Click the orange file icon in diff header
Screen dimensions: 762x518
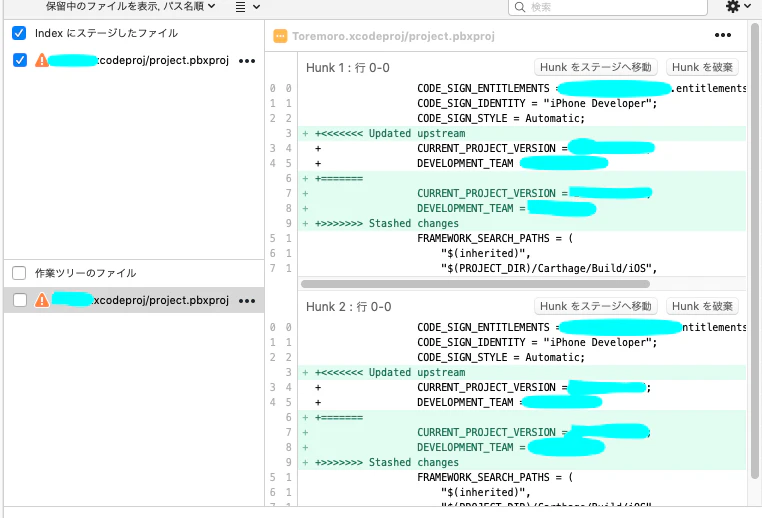[280, 36]
